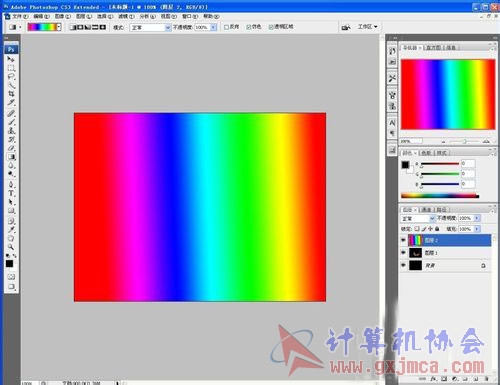Image resolution: width=500 pixels, height=385 pixels.
Task: Select the Move tool in the toolbox
Action: click(11, 59)
